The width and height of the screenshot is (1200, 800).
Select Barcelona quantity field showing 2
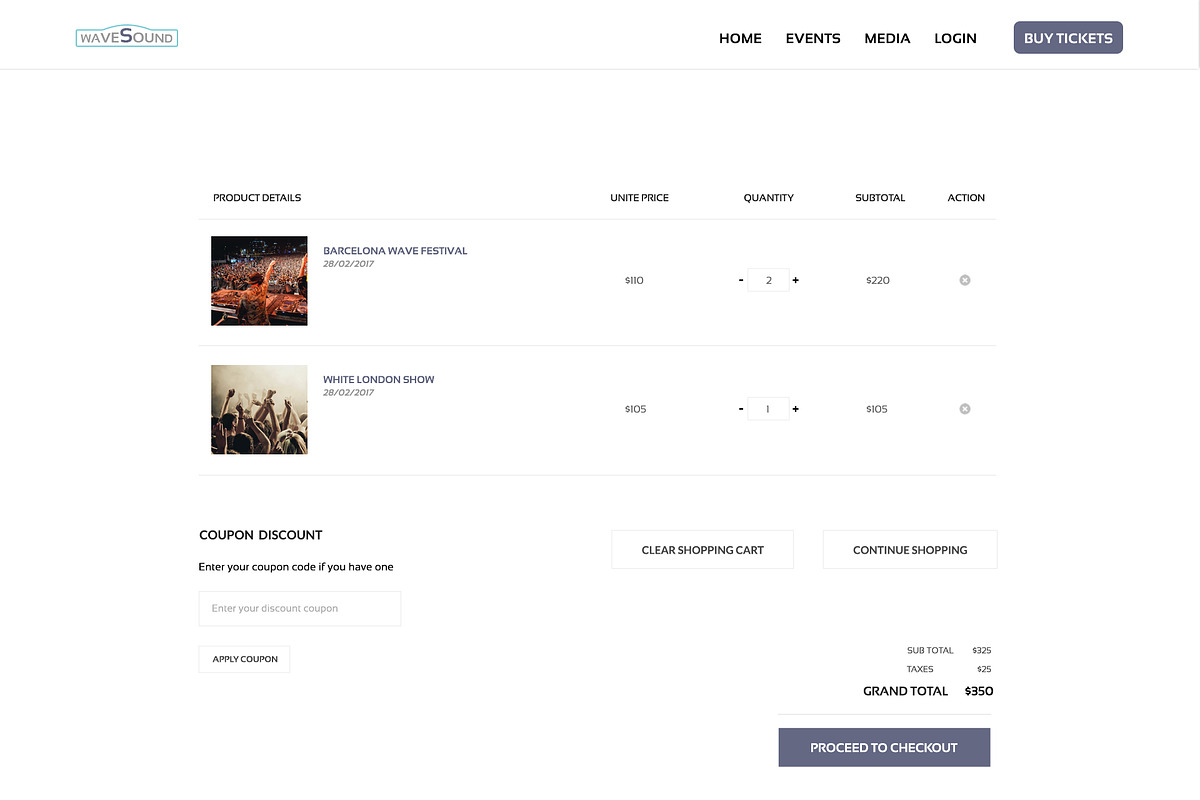click(768, 280)
